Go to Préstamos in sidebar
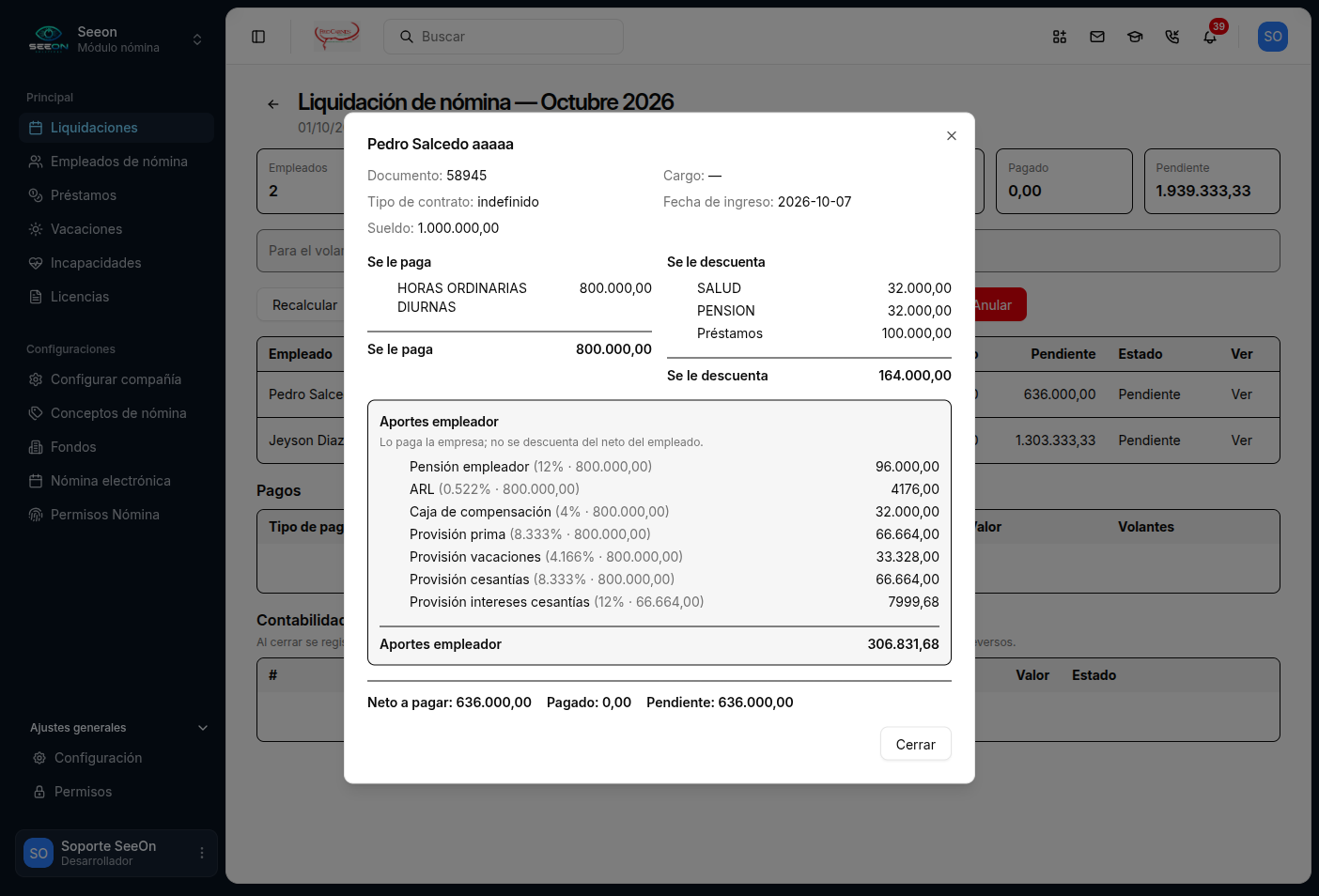Screen dimensions: 1319x896 [x=116, y=195]
